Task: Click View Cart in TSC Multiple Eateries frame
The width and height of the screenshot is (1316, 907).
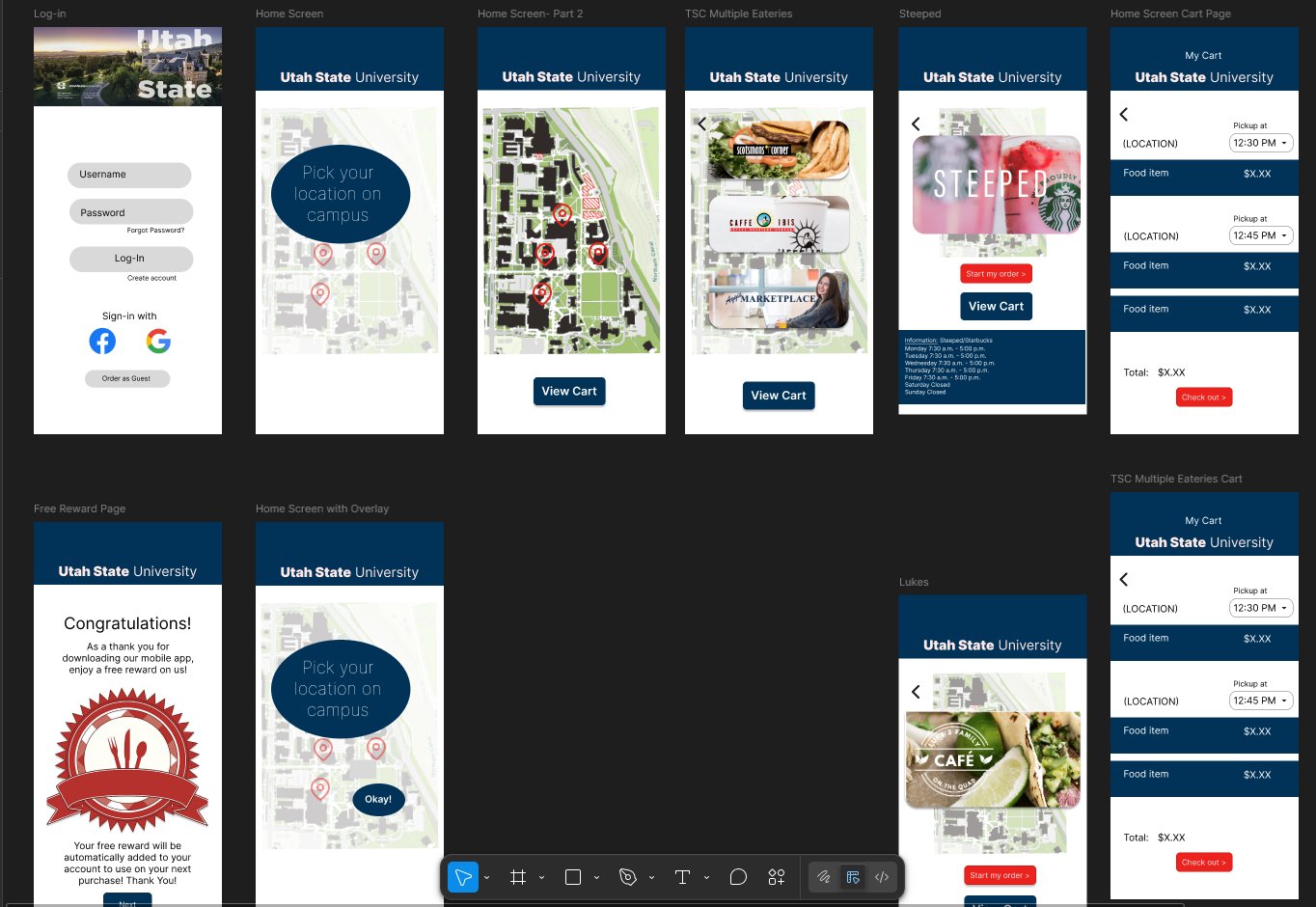Action: pos(779,396)
